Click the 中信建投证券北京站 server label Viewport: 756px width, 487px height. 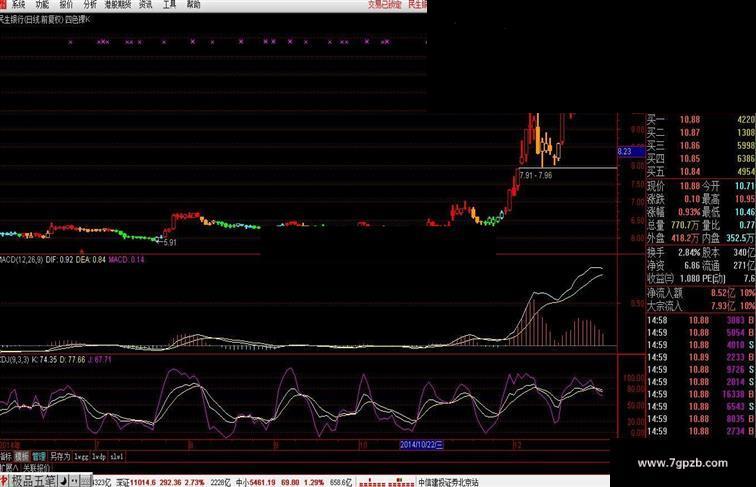(448, 482)
